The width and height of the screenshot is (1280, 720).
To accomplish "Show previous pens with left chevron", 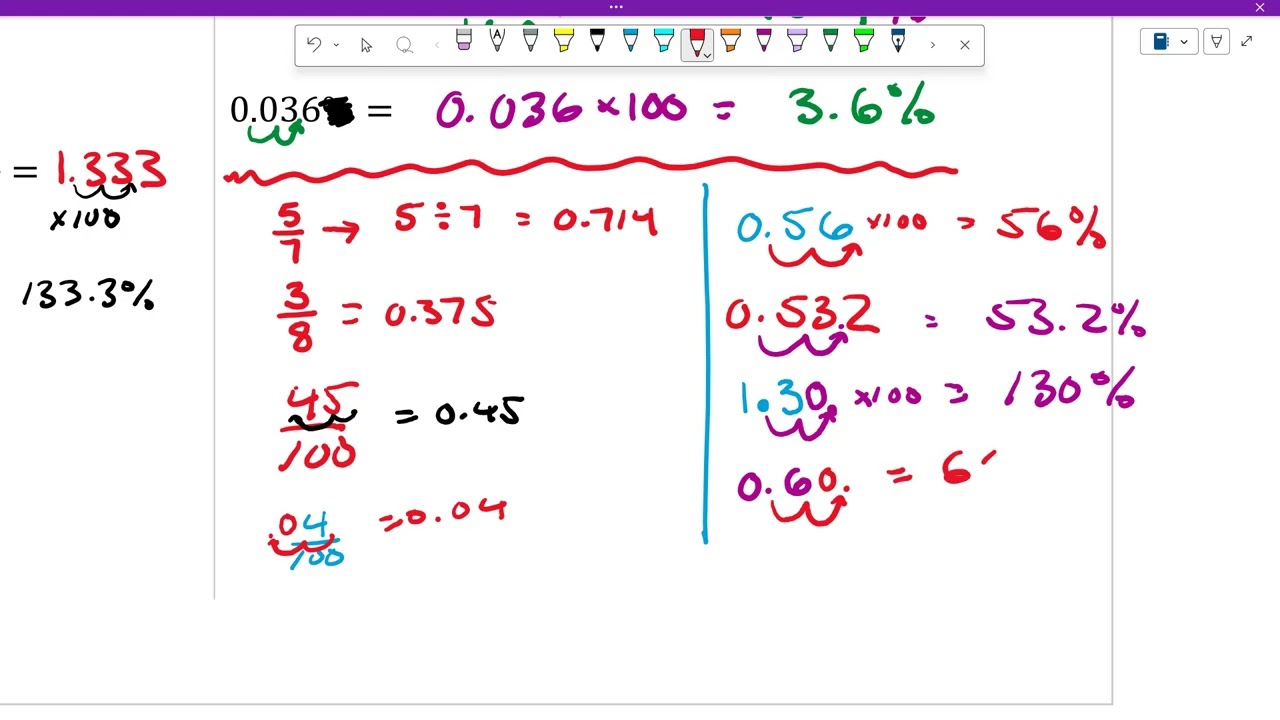I will click(x=437, y=45).
